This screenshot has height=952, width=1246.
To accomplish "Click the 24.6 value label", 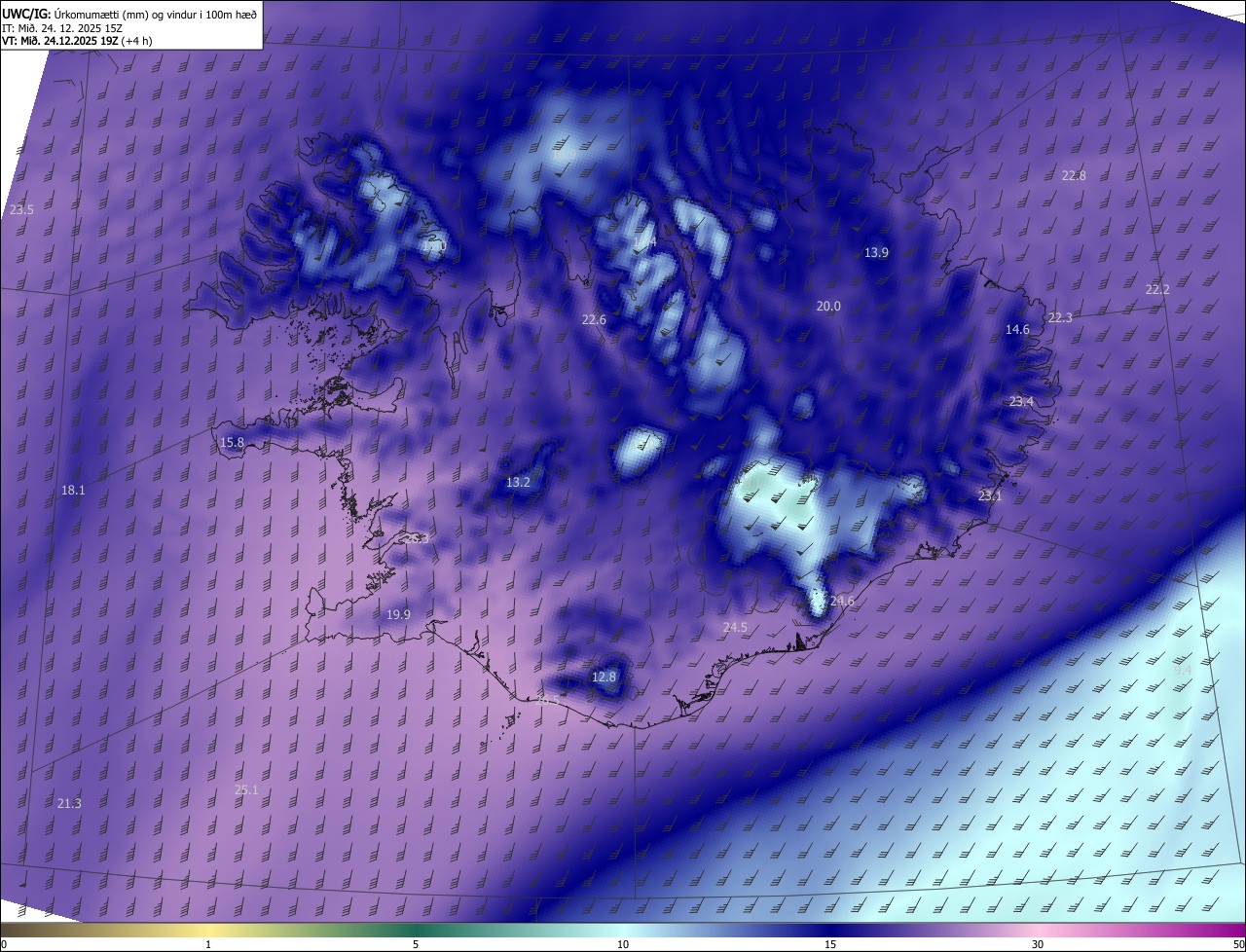I will pyautogui.click(x=842, y=602).
